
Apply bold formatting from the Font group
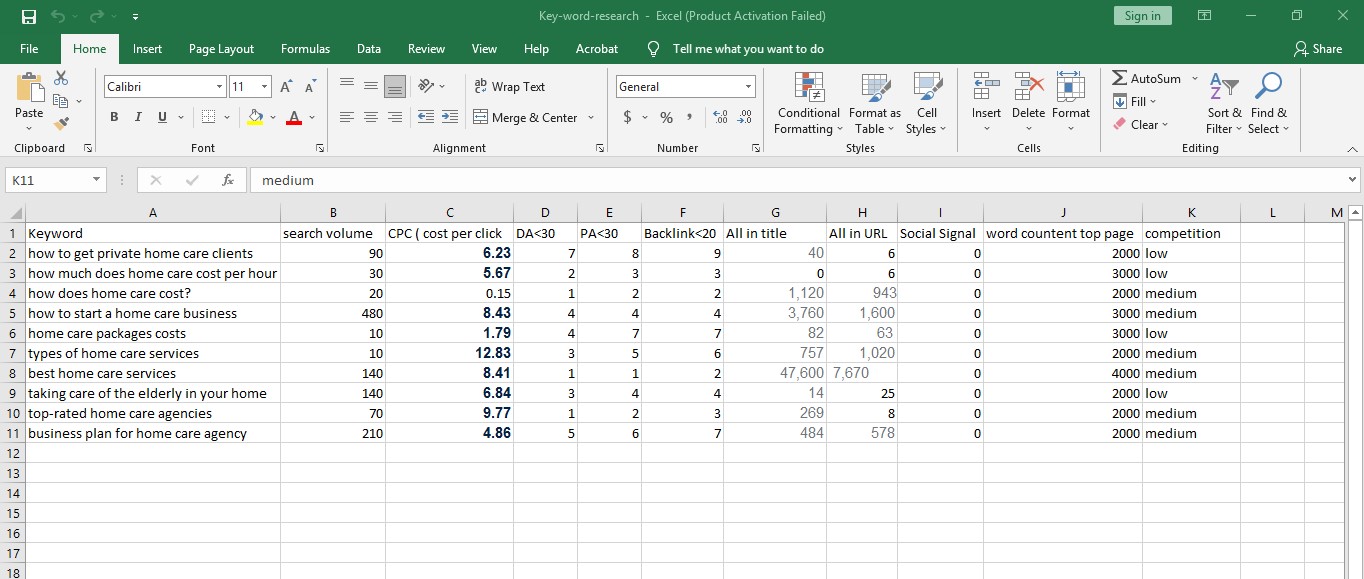click(113, 117)
